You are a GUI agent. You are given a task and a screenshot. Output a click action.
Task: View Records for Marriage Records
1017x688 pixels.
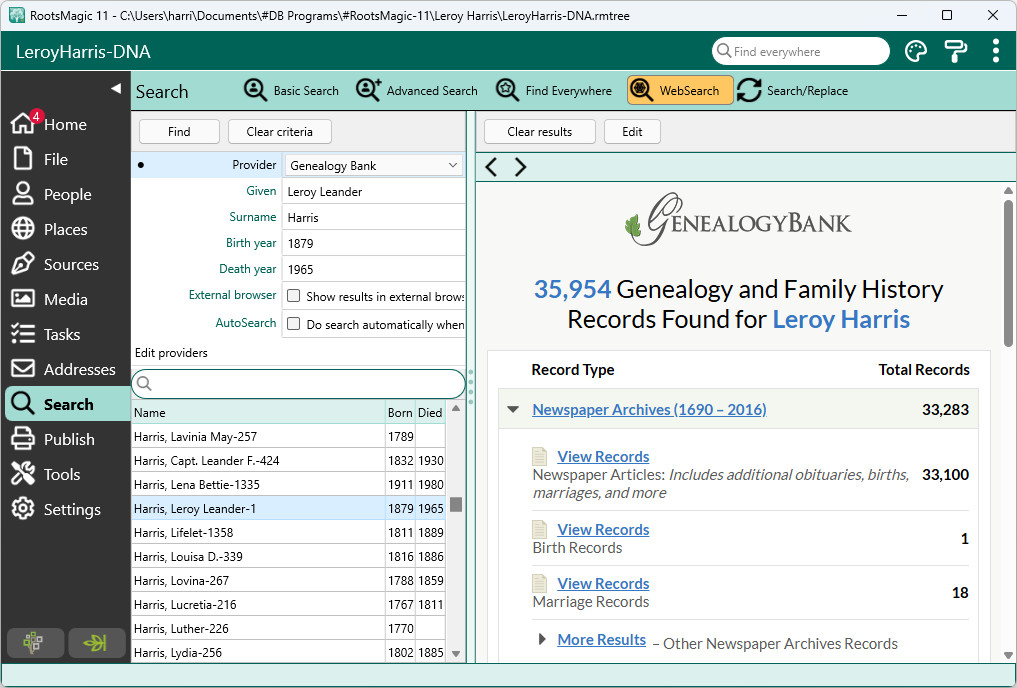point(603,584)
